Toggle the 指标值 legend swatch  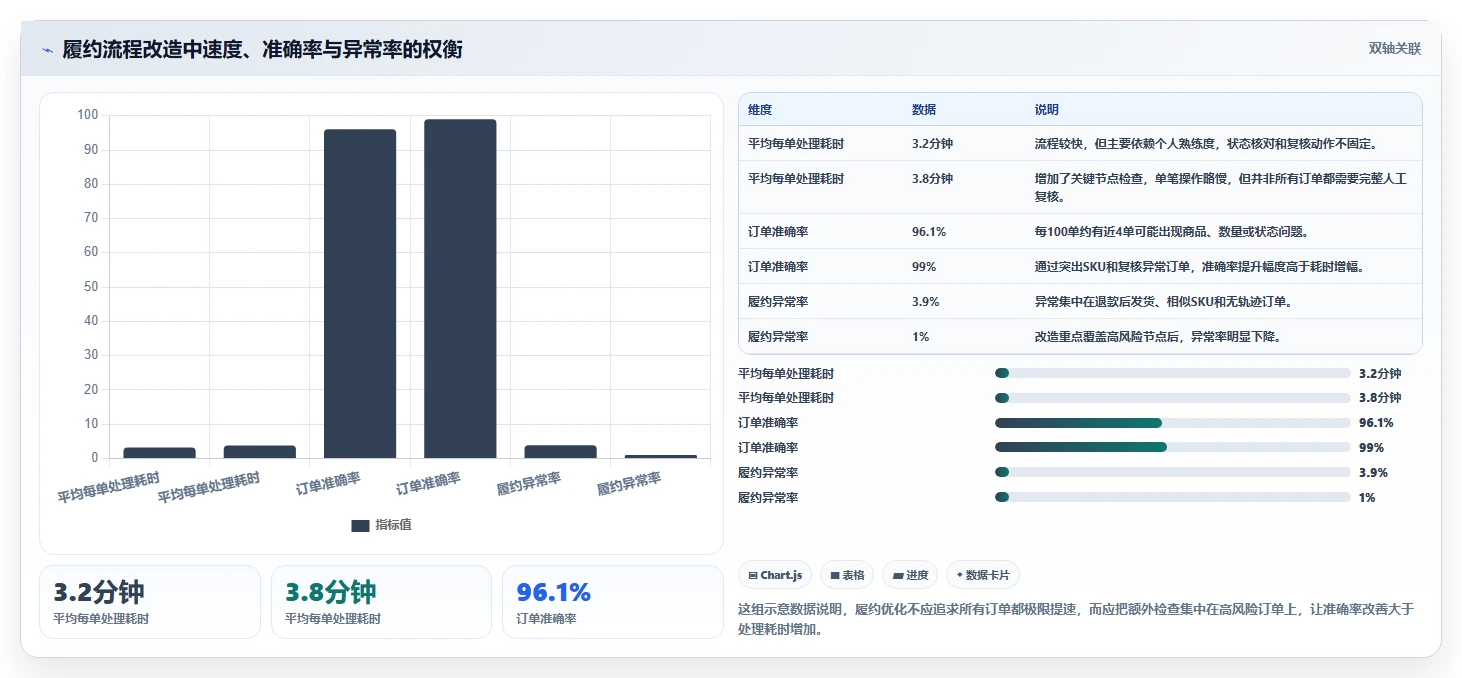pos(360,525)
